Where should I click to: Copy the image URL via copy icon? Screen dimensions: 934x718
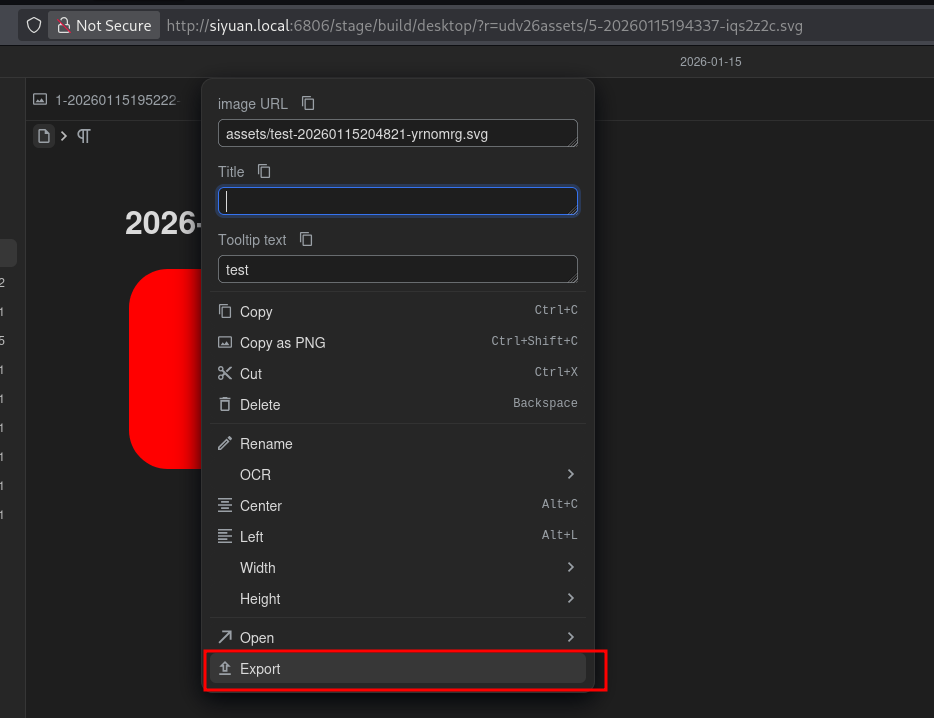tap(308, 104)
